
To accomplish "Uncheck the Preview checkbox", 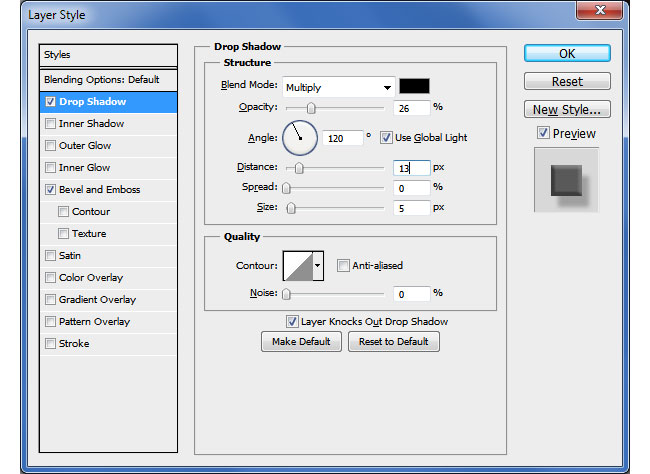I will pyautogui.click(x=543, y=133).
